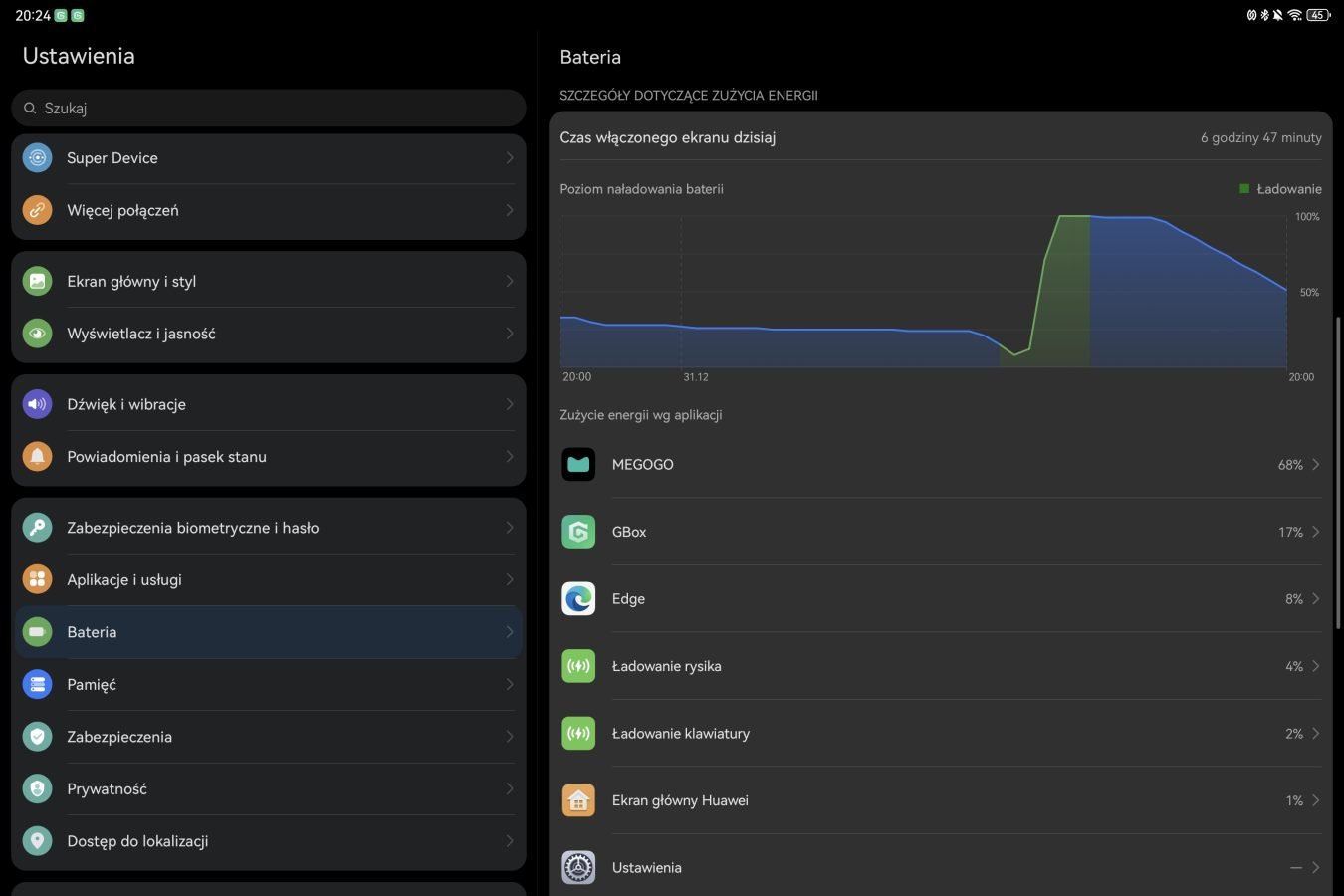Open Ekran główny i styl settings
Image resolution: width=1344 pixels, height=896 pixels.
(x=269, y=281)
